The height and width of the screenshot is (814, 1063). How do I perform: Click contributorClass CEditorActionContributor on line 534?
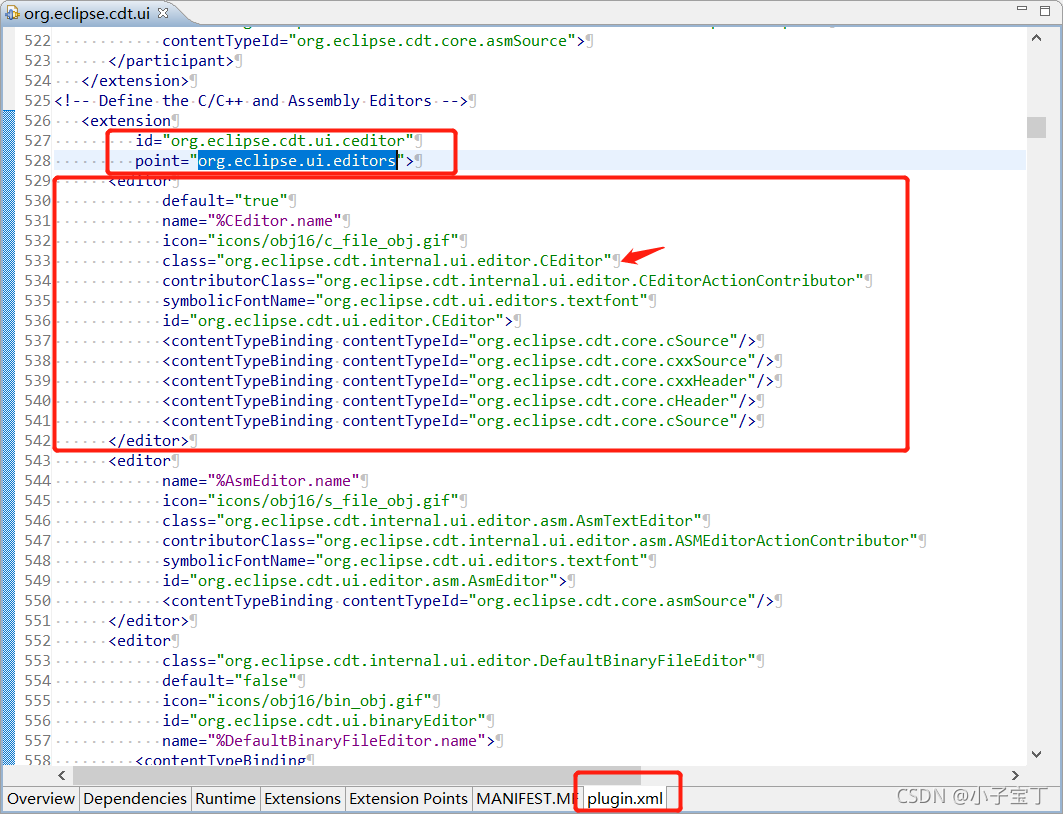pyautogui.click(x=513, y=281)
